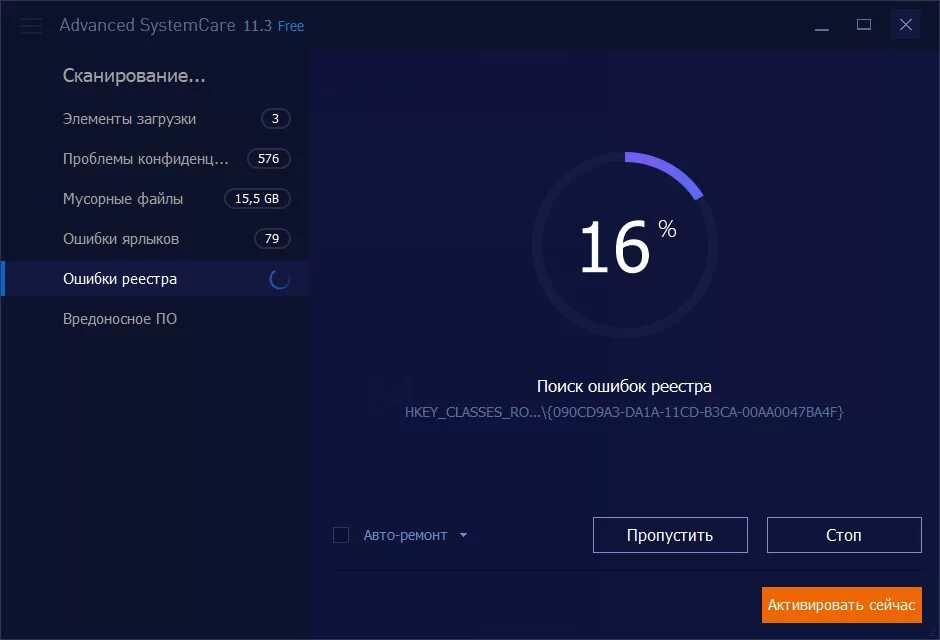The image size is (940, 640).
Task: Click the 576 count badge
Action: (x=269, y=159)
